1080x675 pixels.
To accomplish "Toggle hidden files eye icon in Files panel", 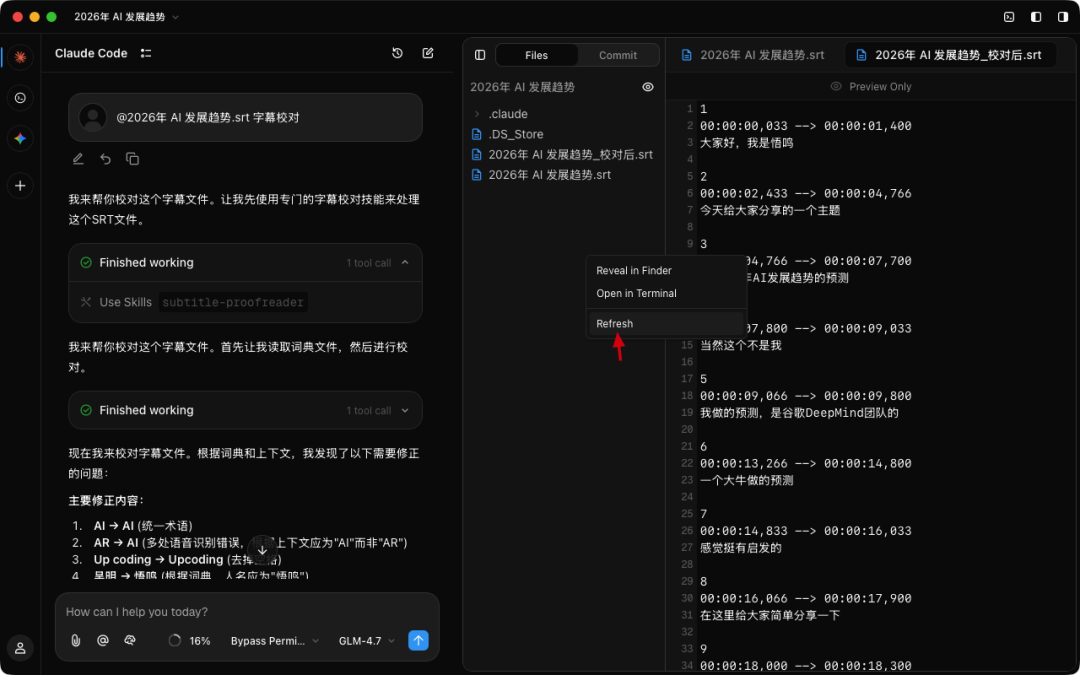I will pos(647,87).
